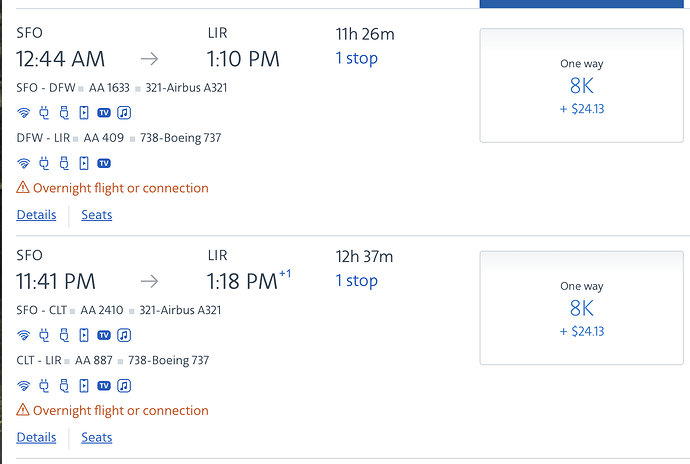Click the Wi-Fi icon for CLT - LIR flight
This screenshot has width=690, height=464.
[24, 385]
